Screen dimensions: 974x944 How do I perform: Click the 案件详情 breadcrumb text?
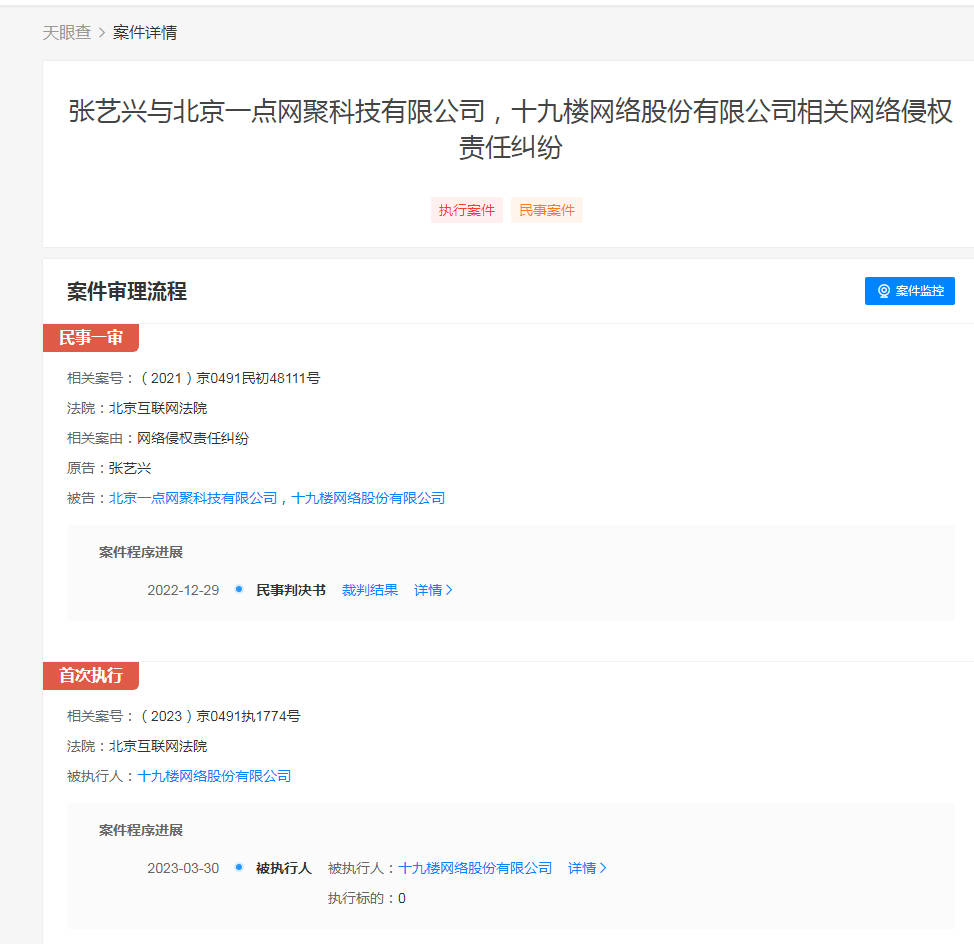click(x=145, y=32)
